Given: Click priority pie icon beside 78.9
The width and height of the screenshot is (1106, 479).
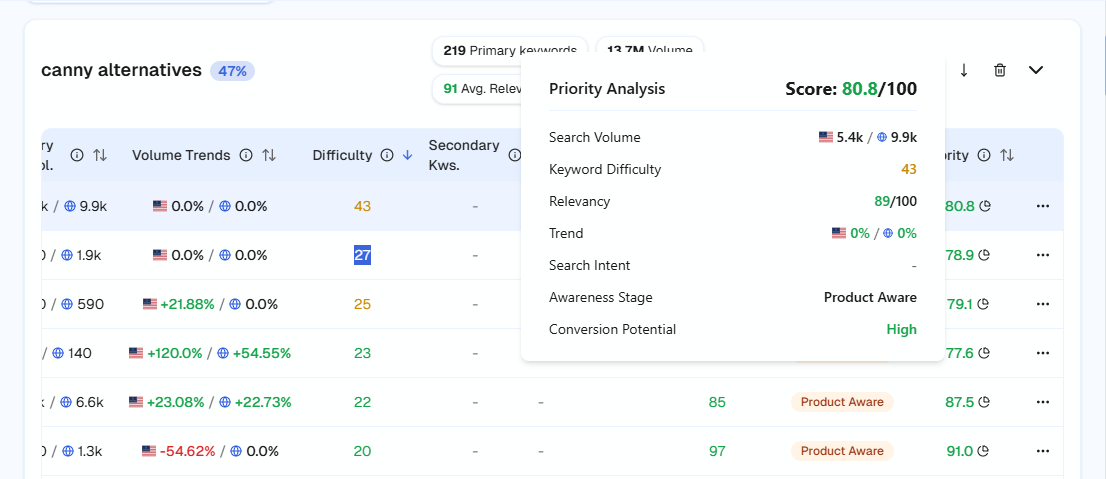Looking at the screenshot, I should click(x=985, y=255).
